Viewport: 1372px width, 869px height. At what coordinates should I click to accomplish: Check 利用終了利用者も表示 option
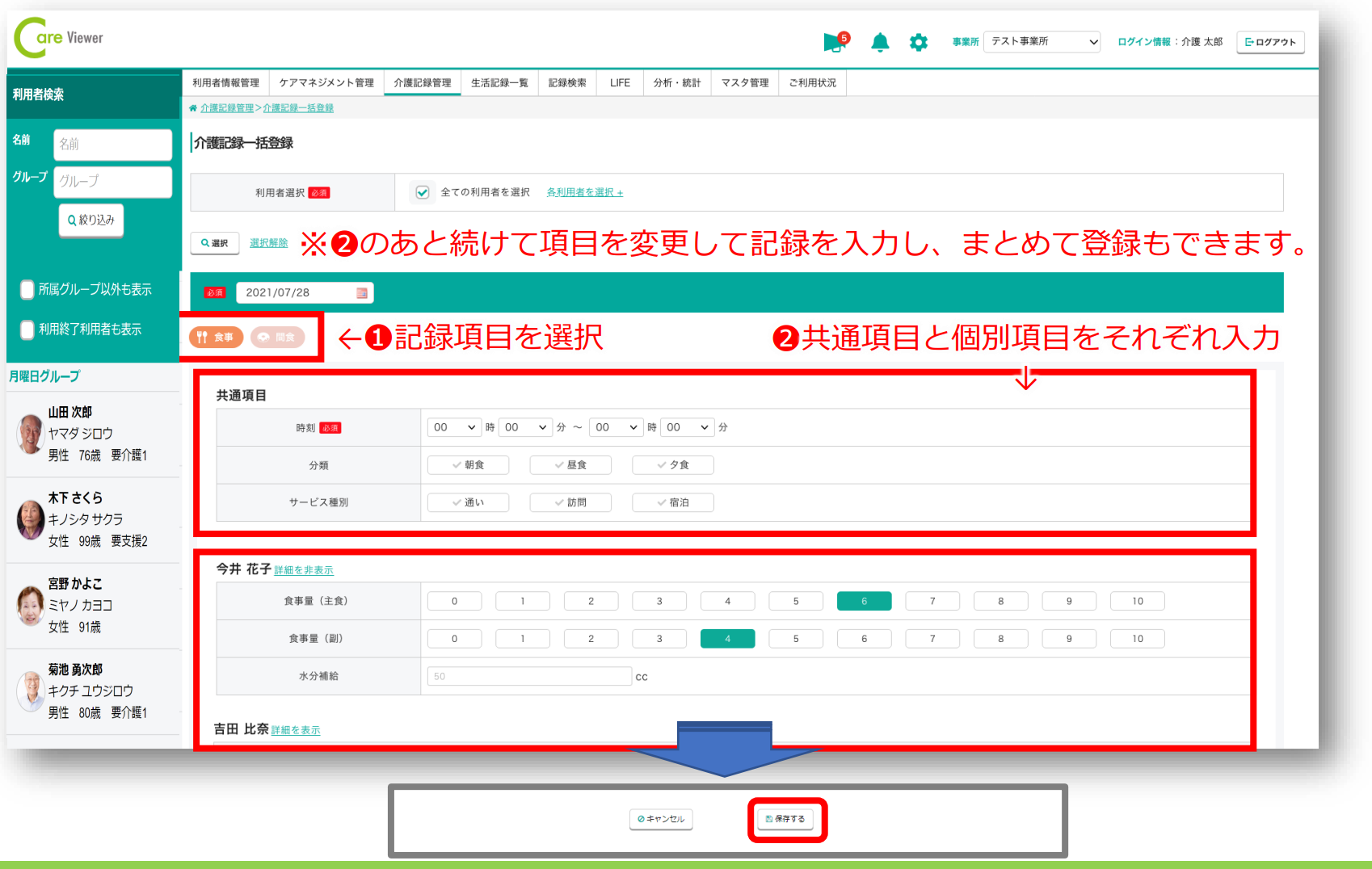27,330
